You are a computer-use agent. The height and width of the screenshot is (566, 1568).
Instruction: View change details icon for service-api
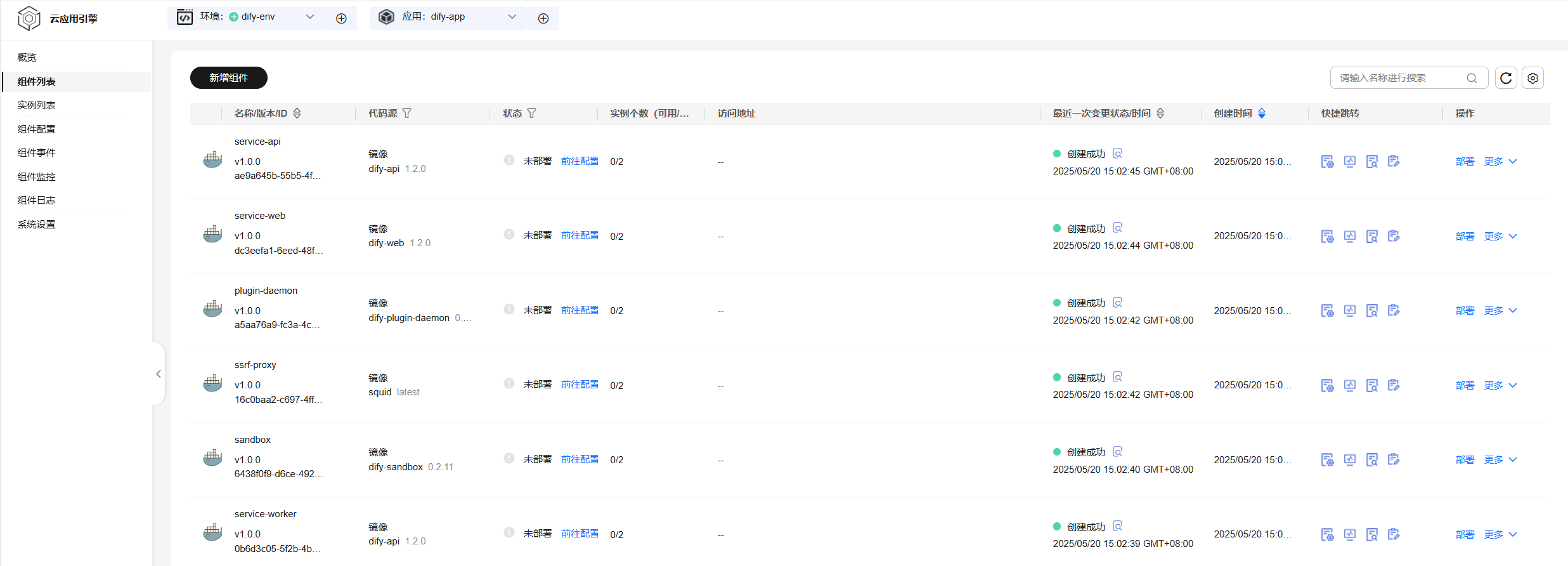point(1117,154)
